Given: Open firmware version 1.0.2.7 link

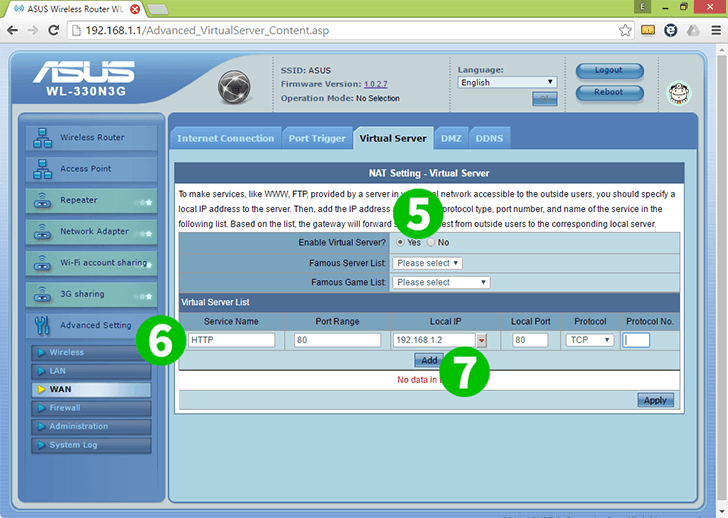Looking at the screenshot, I should point(376,84).
